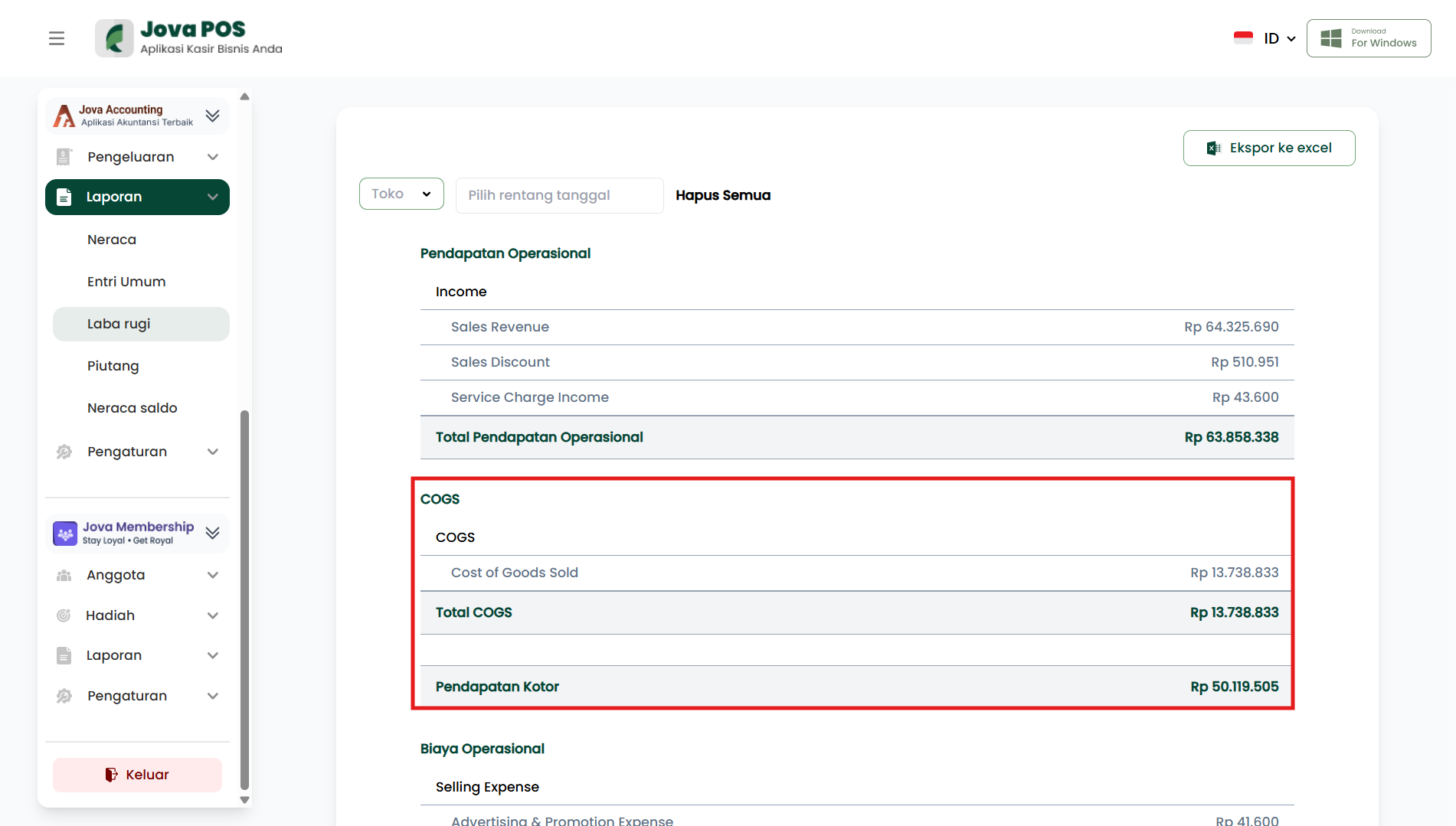Click Ekspor ke excel button
Screen dimensions: 1456x826
(1268, 148)
